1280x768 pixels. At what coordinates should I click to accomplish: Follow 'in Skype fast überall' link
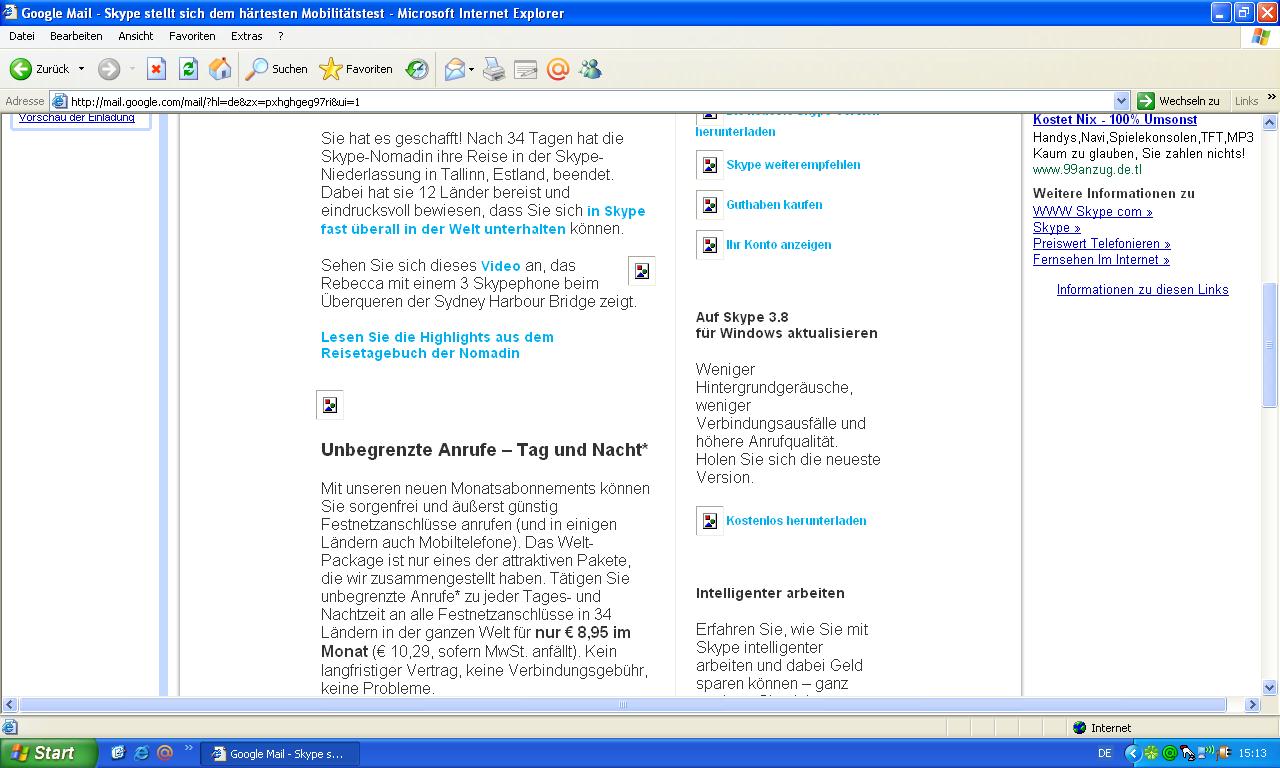click(x=483, y=220)
